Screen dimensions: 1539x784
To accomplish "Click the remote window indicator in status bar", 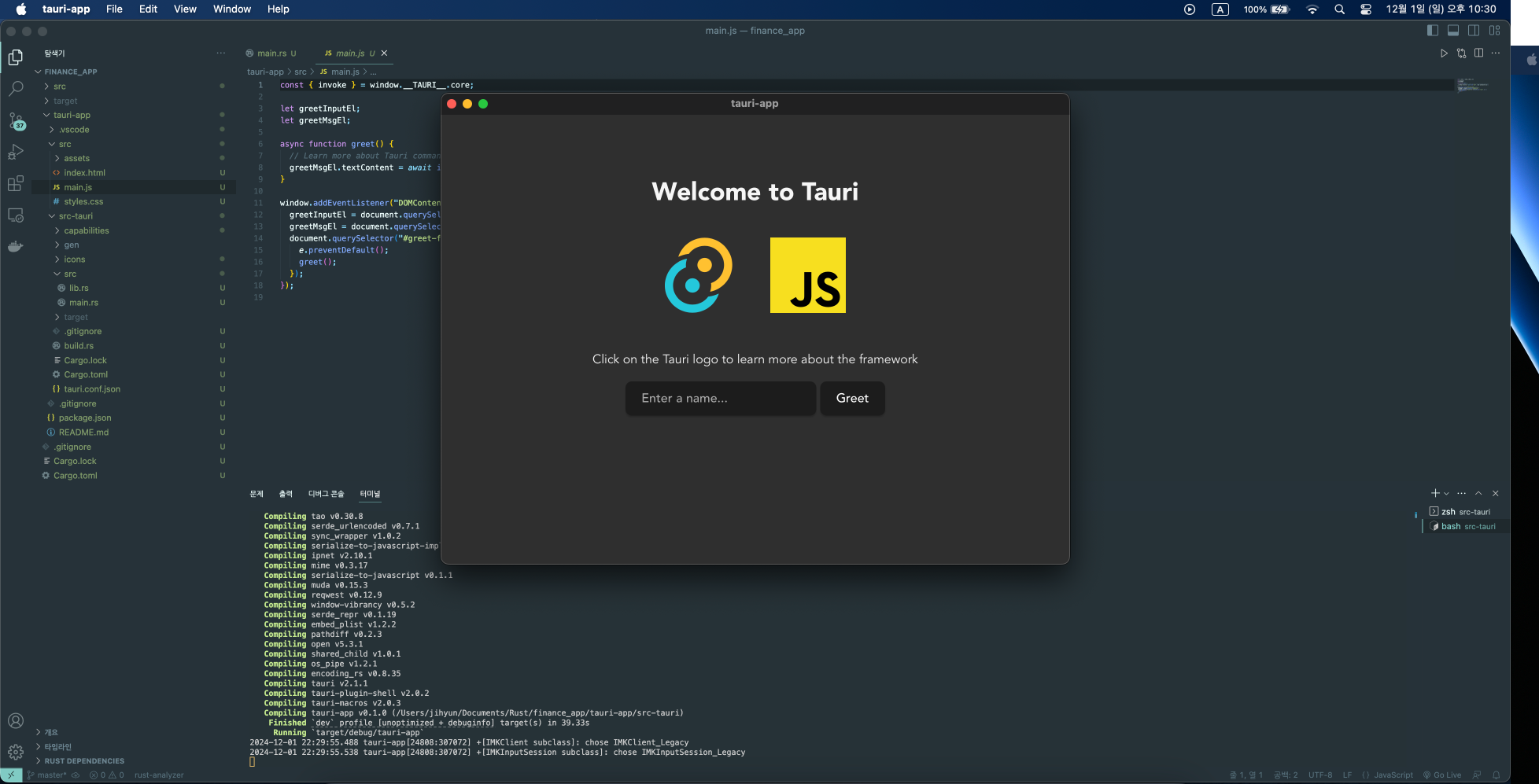I will tap(11, 775).
